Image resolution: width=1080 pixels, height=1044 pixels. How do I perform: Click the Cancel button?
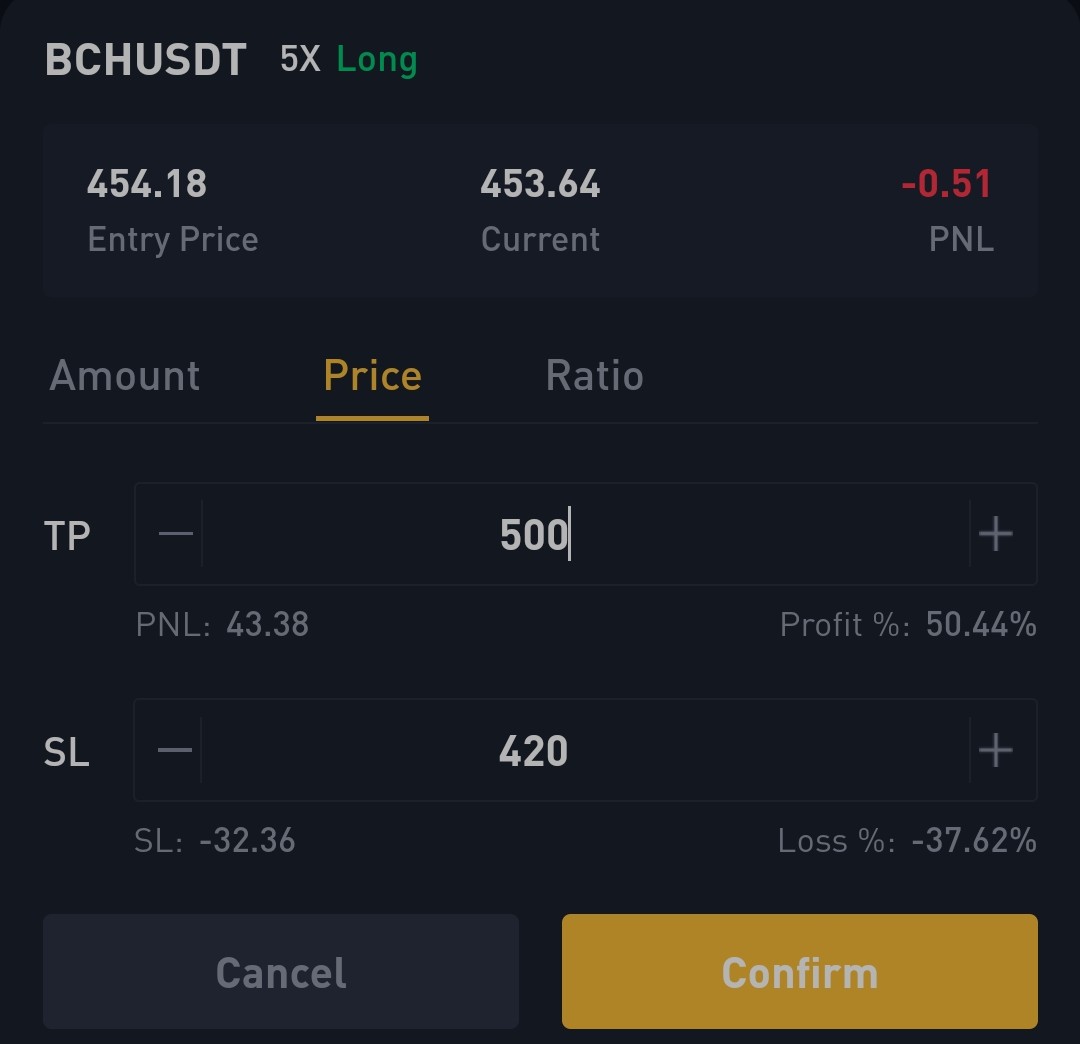pos(281,972)
